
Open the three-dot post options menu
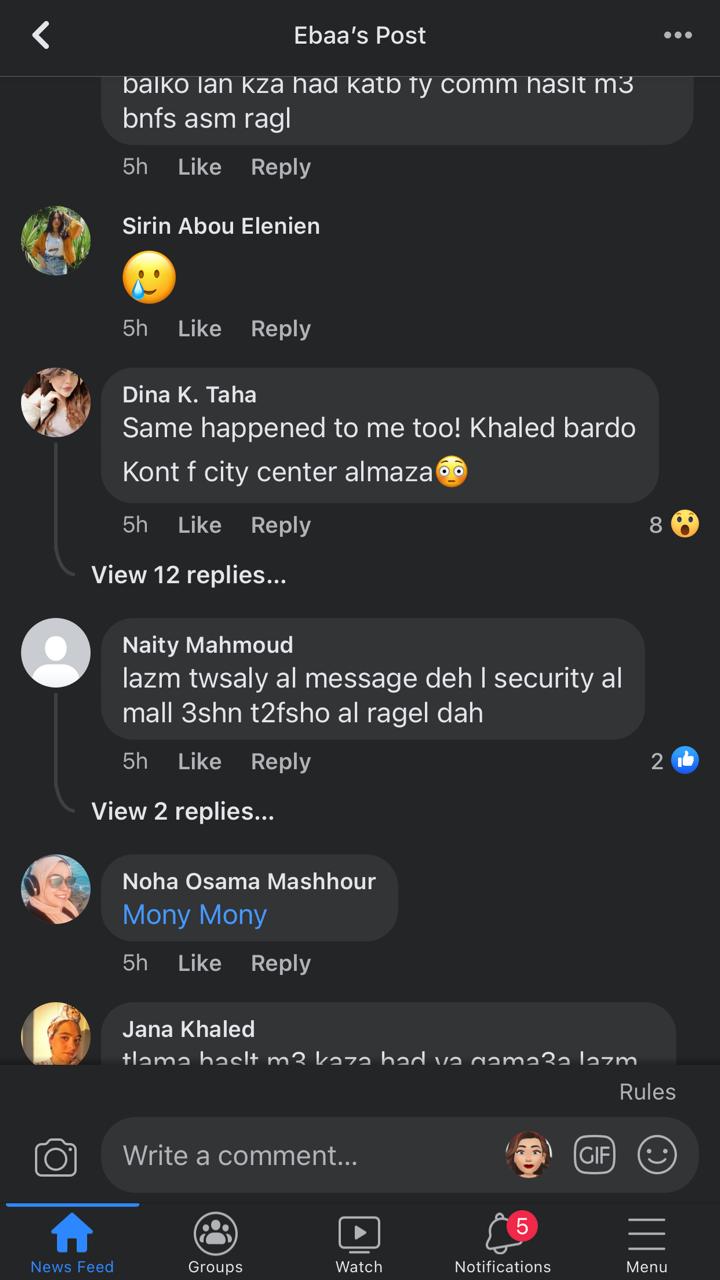pos(677,36)
